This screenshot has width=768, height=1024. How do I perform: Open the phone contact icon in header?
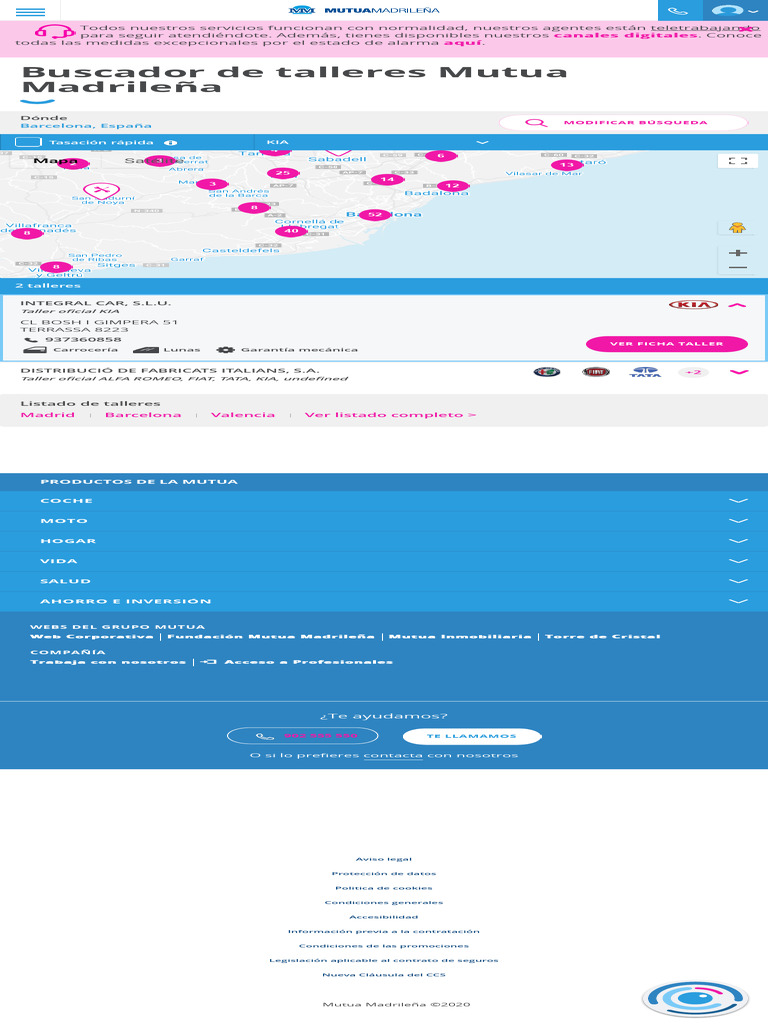[x=679, y=10]
